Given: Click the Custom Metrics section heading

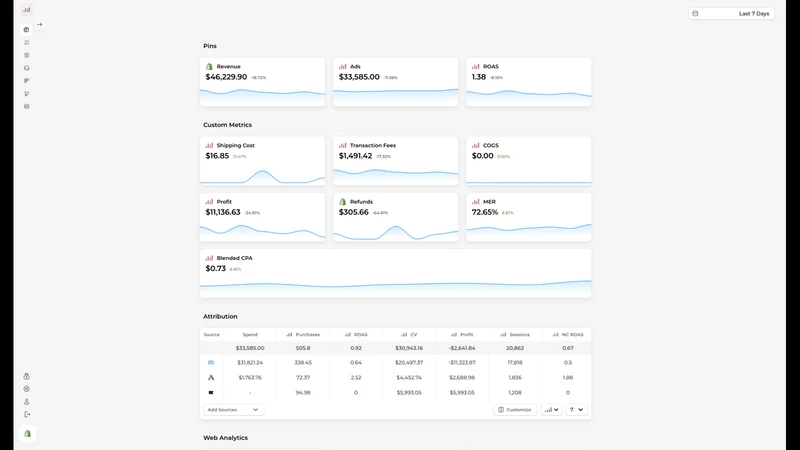Looking at the screenshot, I should tap(228, 125).
